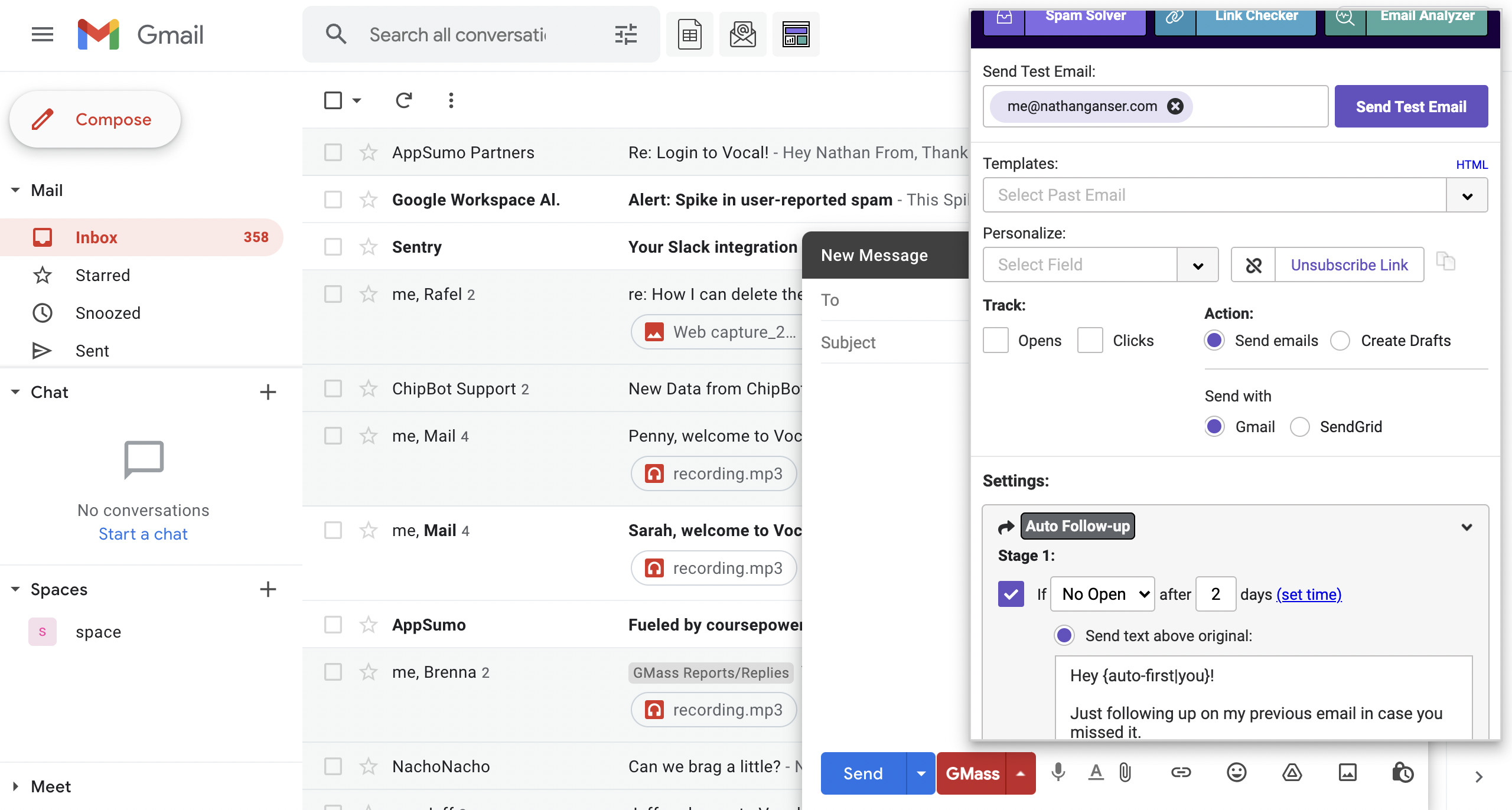The height and width of the screenshot is (810, 1512).
Task: Click the search magnifier icon
Action: (335, 34)
